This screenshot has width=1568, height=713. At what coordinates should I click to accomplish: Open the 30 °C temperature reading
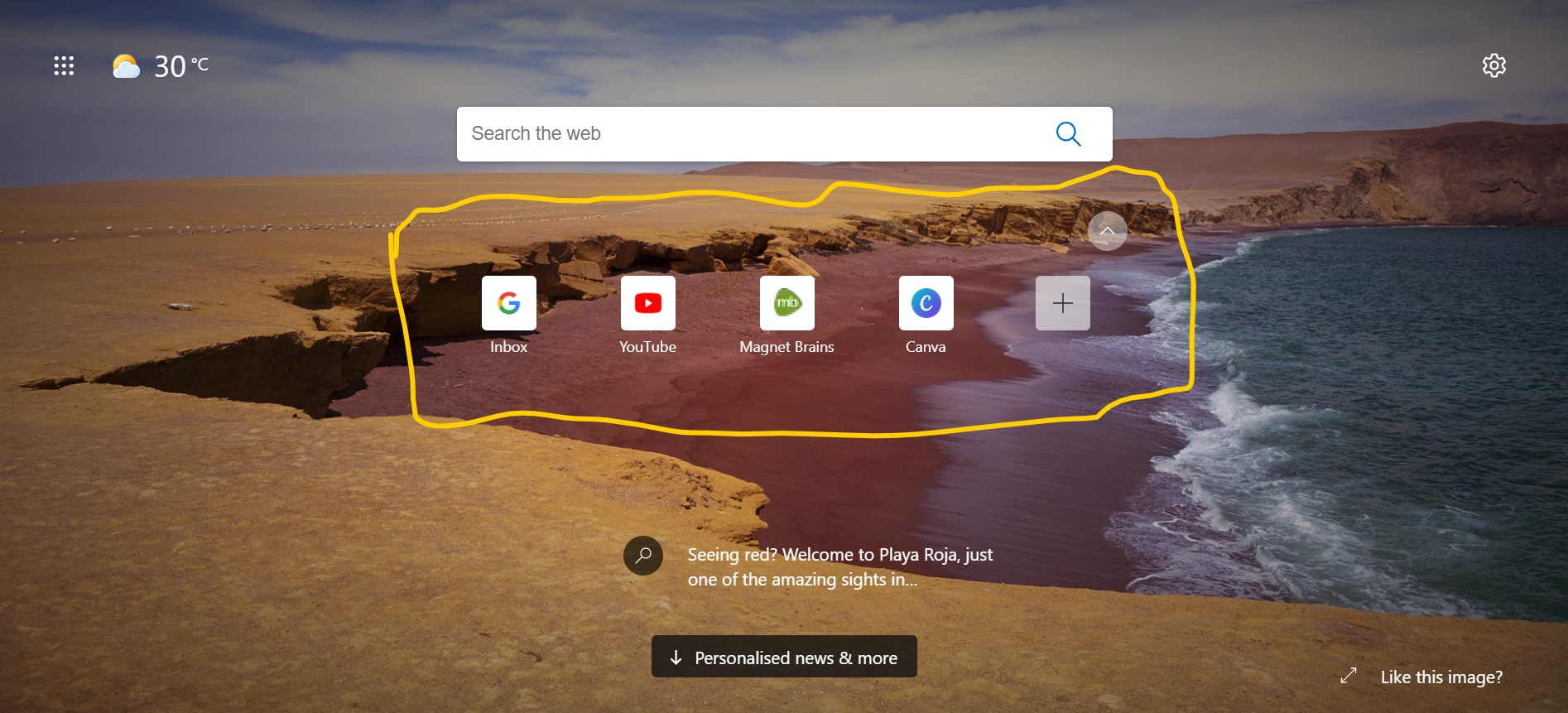tap(181, 66)
